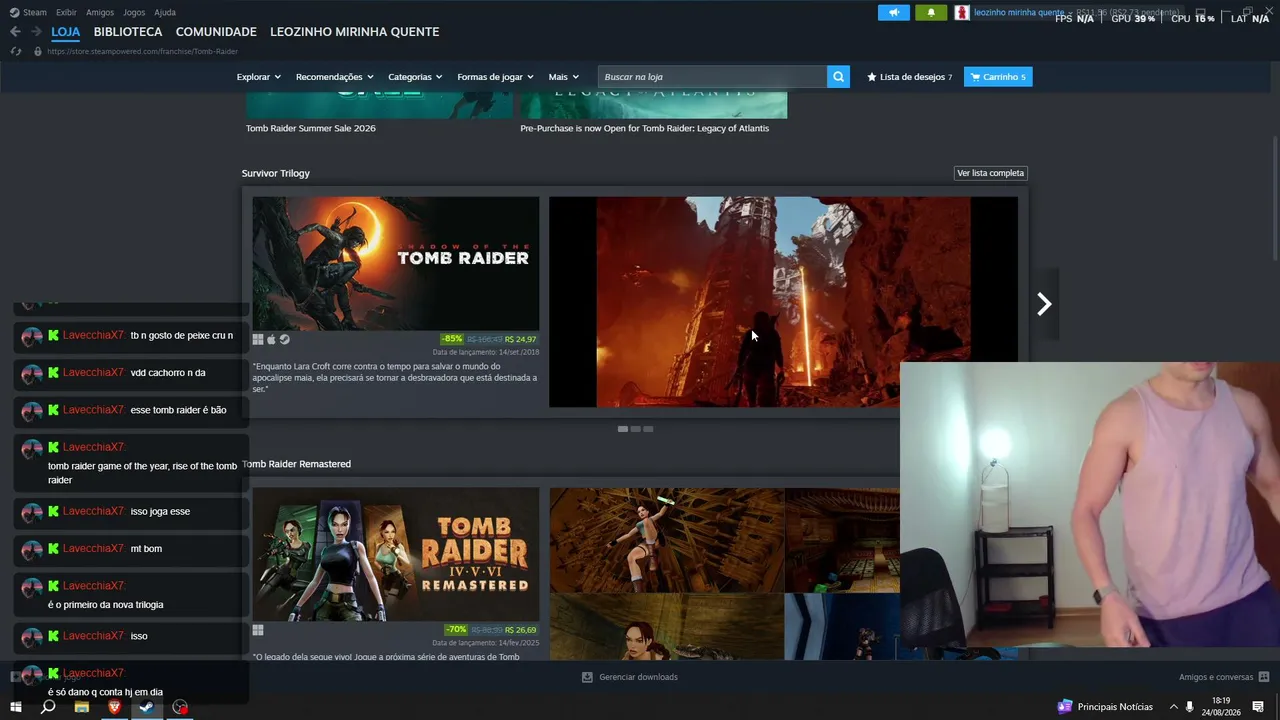Click the Steam logo in the menu bar

point(14,12)
